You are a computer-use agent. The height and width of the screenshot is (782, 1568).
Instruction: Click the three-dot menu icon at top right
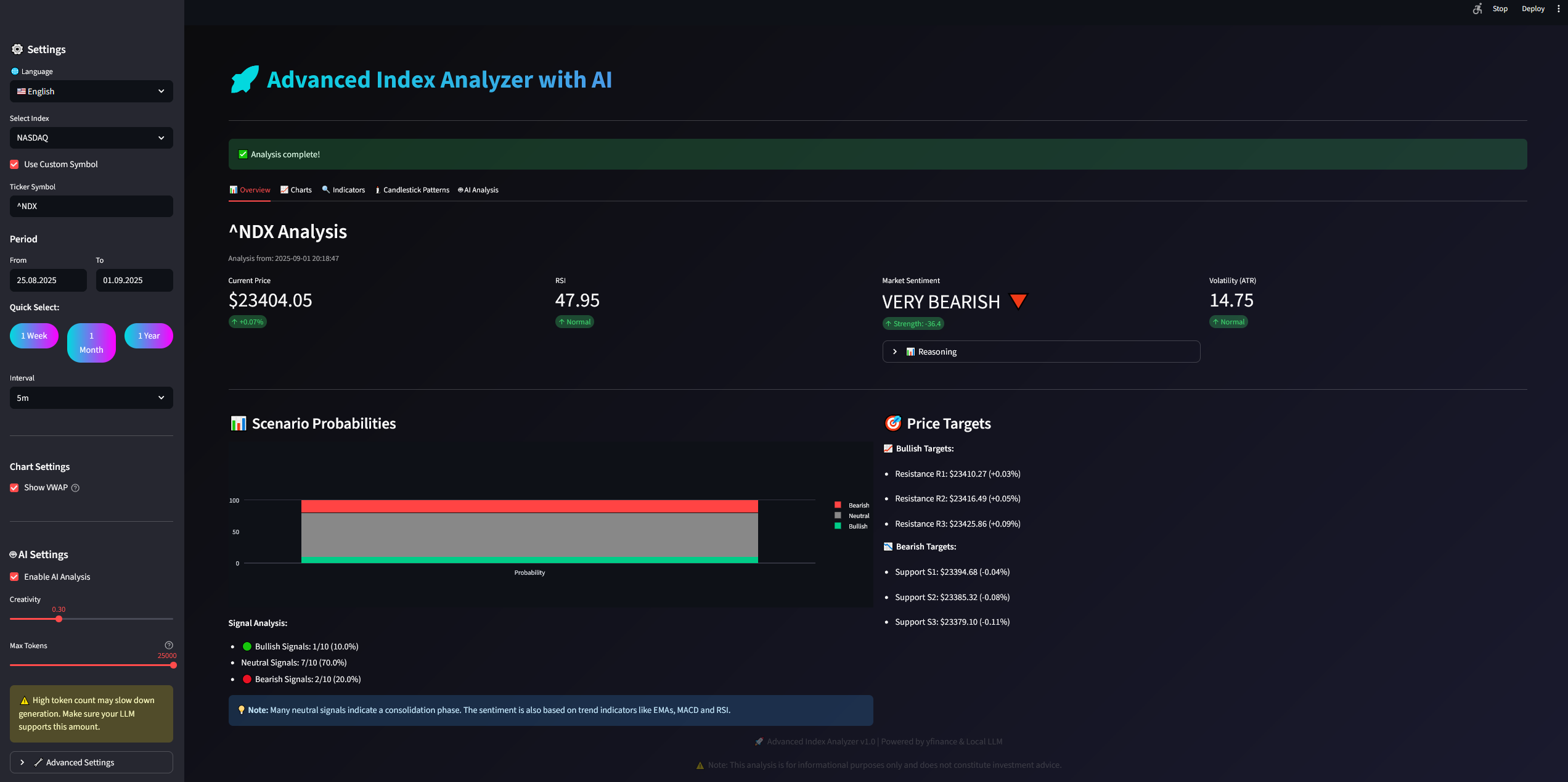[x=1558, y=9]
